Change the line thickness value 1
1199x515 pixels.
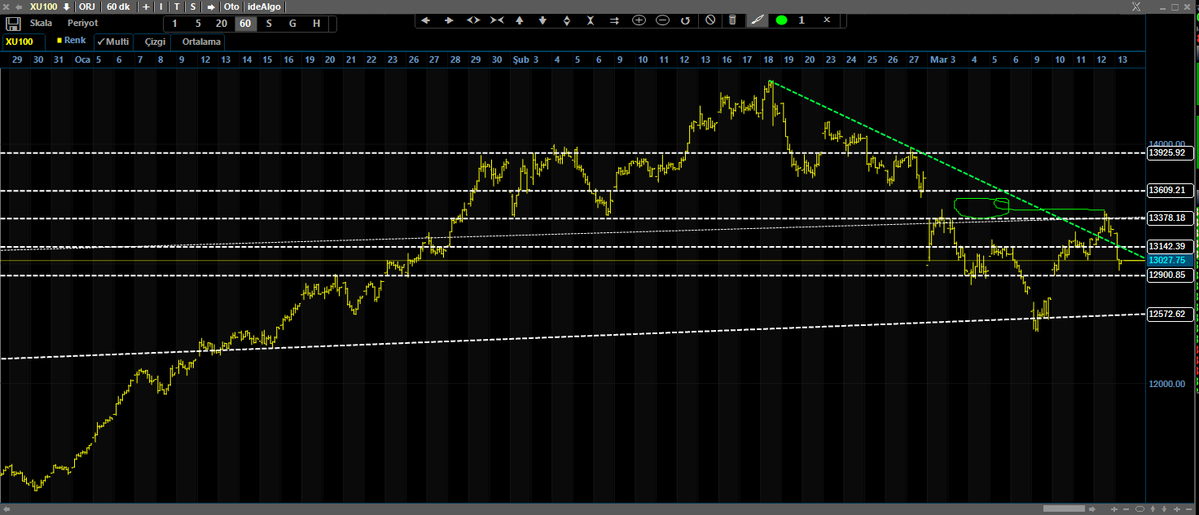(x=801, y=20)
